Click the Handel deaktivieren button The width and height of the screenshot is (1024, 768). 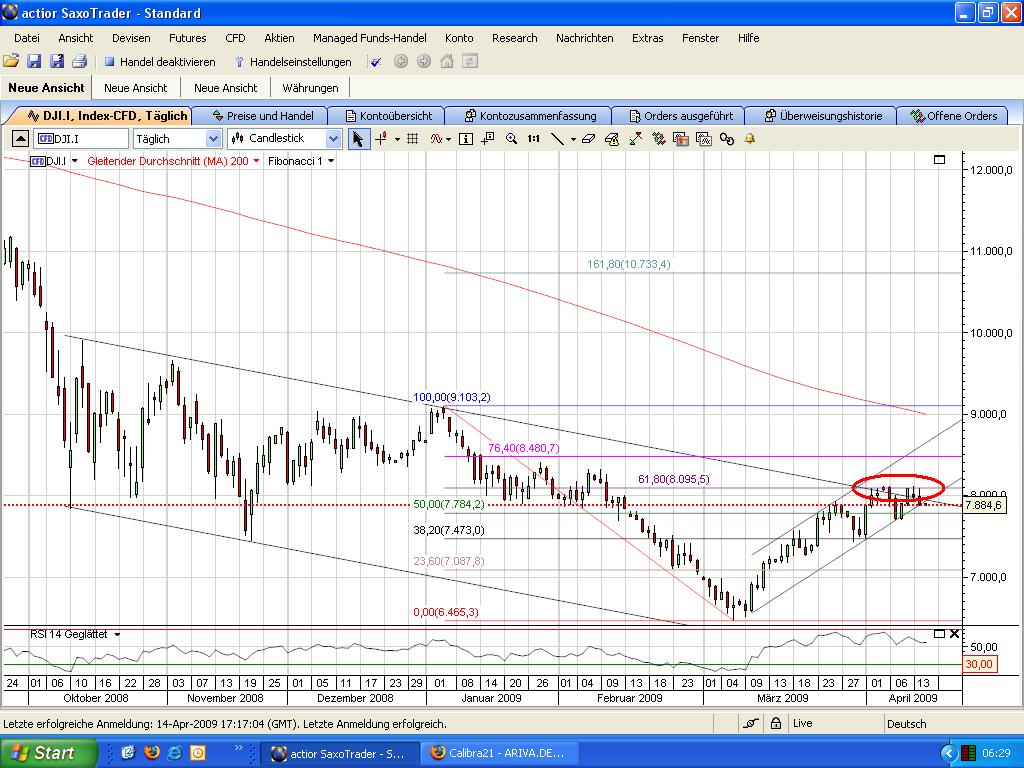click(167, 61)
